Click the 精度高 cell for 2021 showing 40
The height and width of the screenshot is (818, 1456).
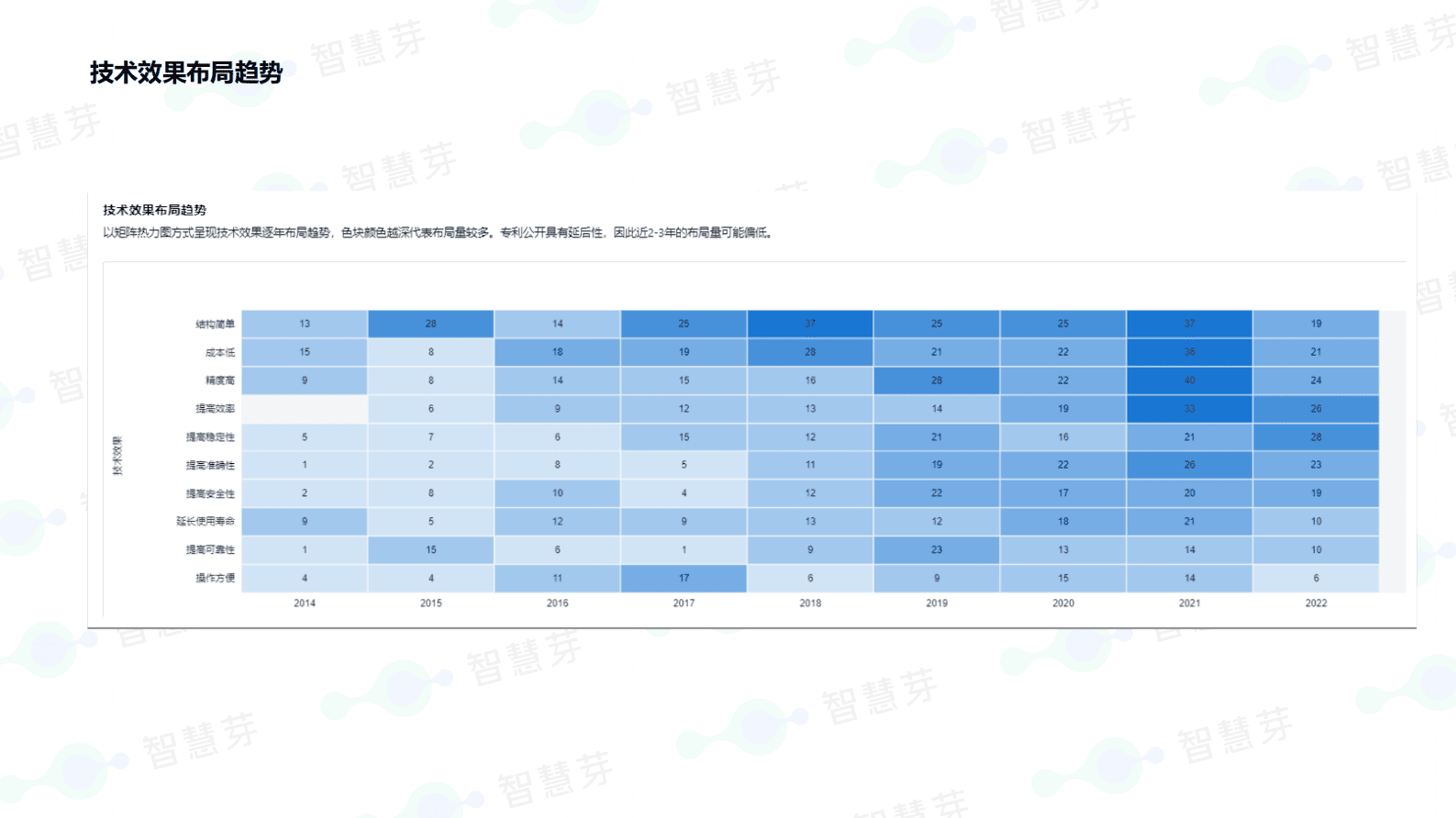click(1189, 381)
